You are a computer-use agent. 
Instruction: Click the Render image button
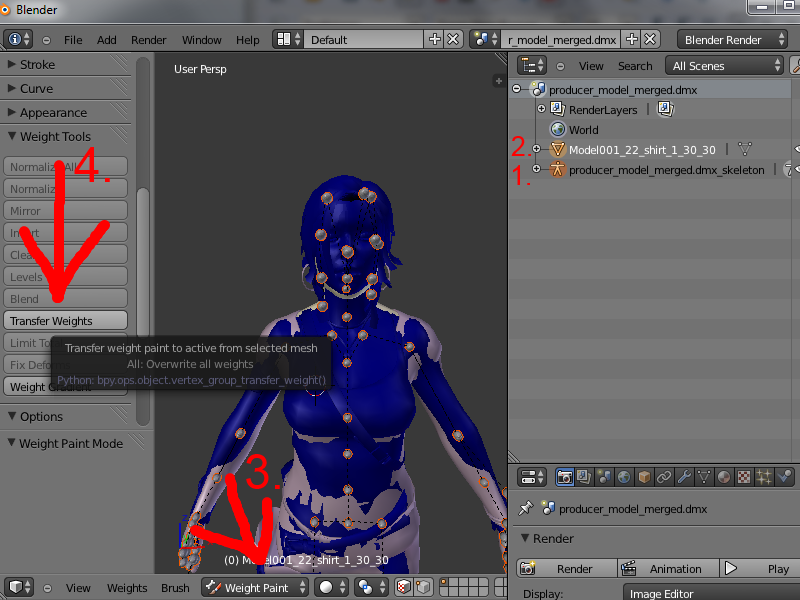tap(566, 568)
